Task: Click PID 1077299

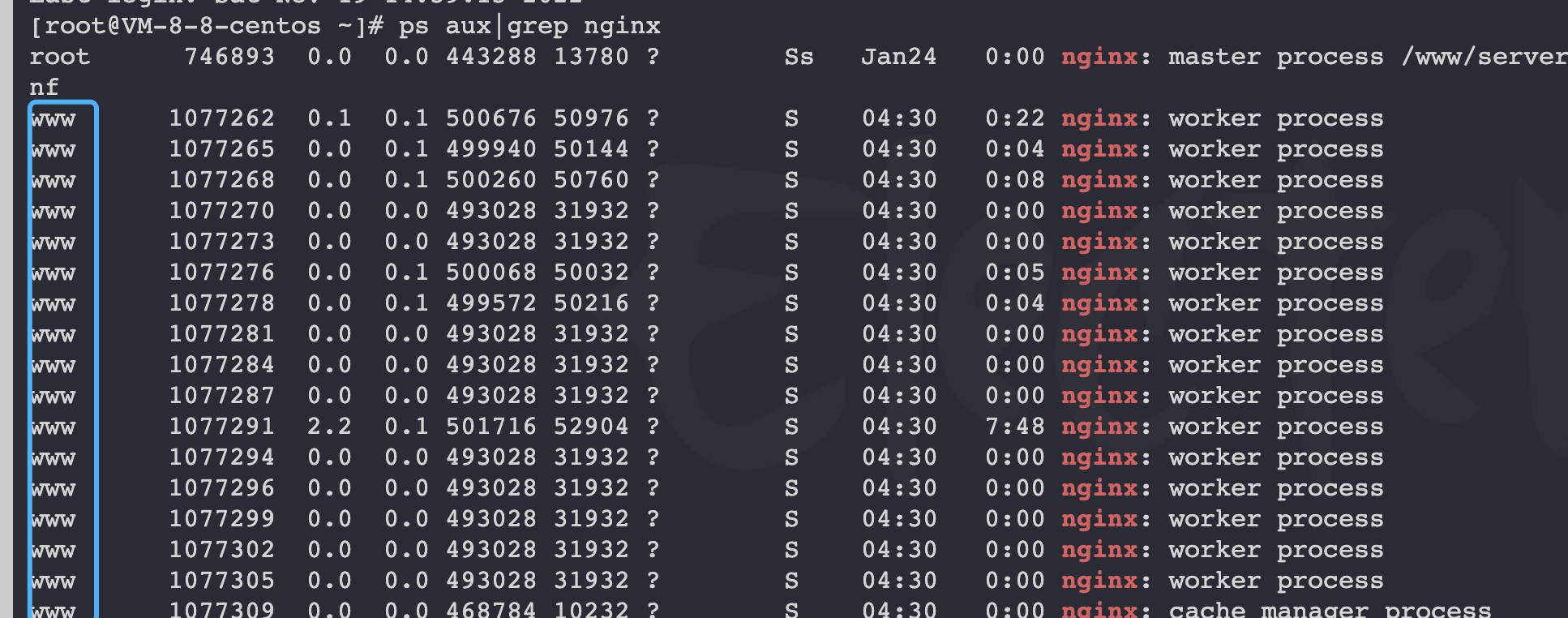Action: tap(221, 519)
